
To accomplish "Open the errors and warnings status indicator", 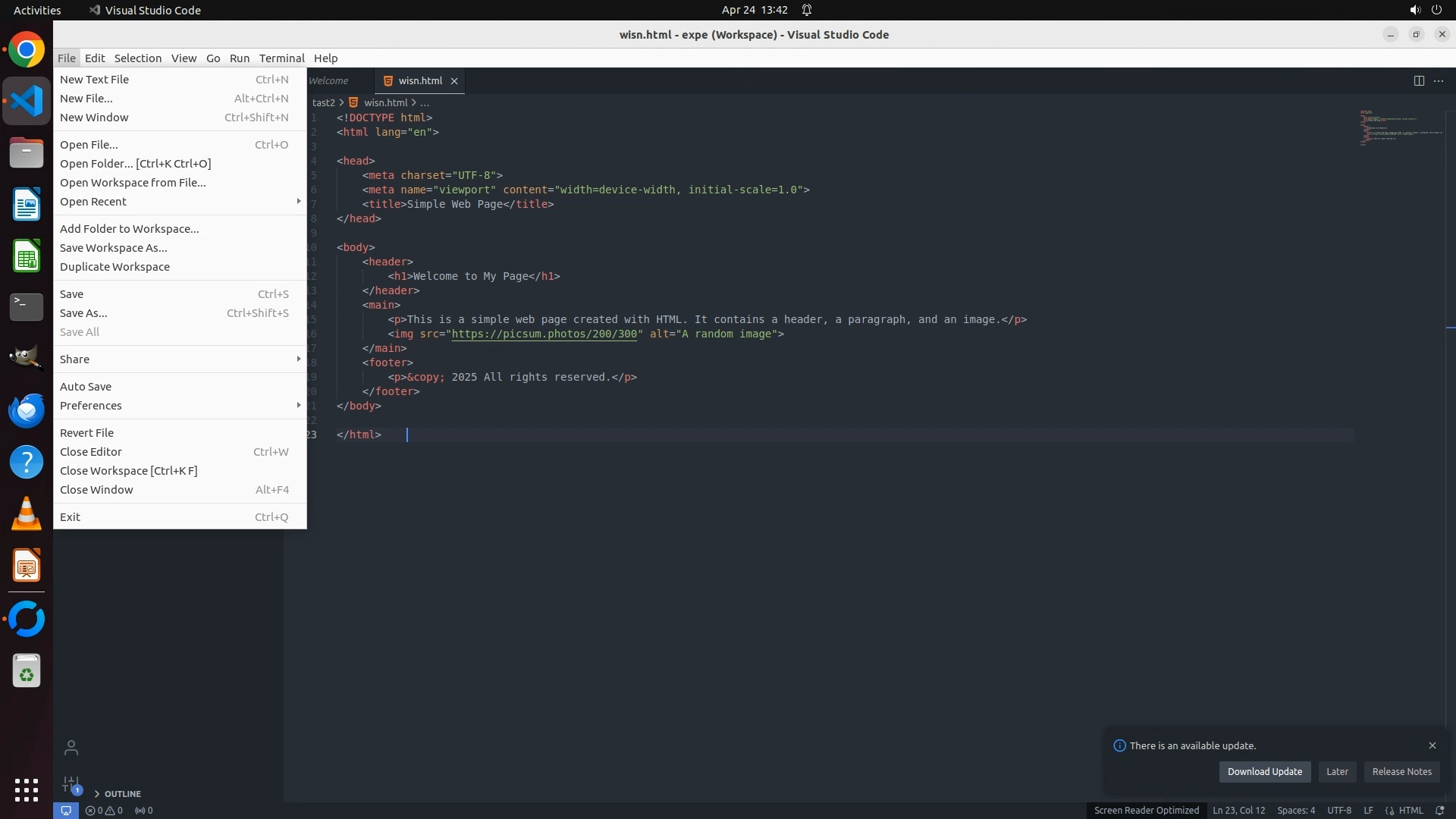I will (x=104, y=810).
